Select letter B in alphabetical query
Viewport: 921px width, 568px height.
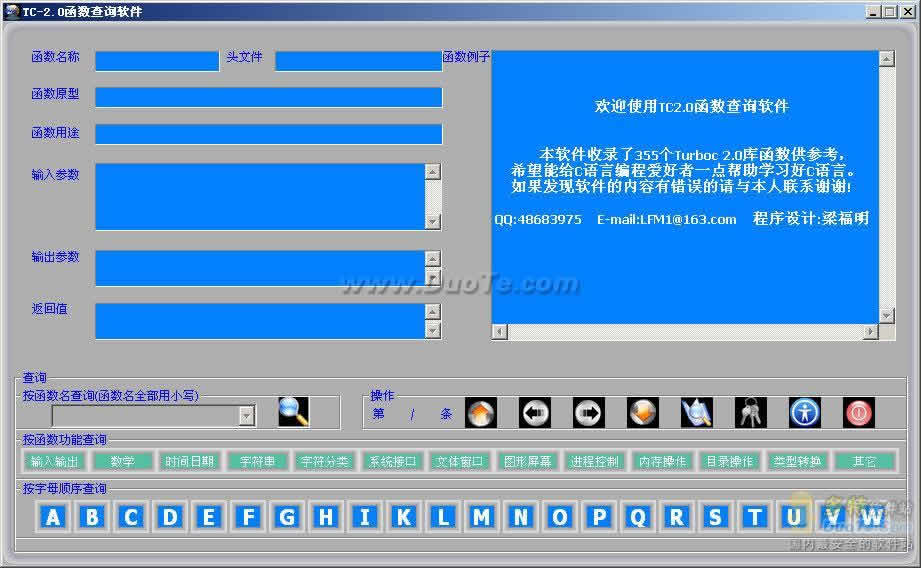92,517
